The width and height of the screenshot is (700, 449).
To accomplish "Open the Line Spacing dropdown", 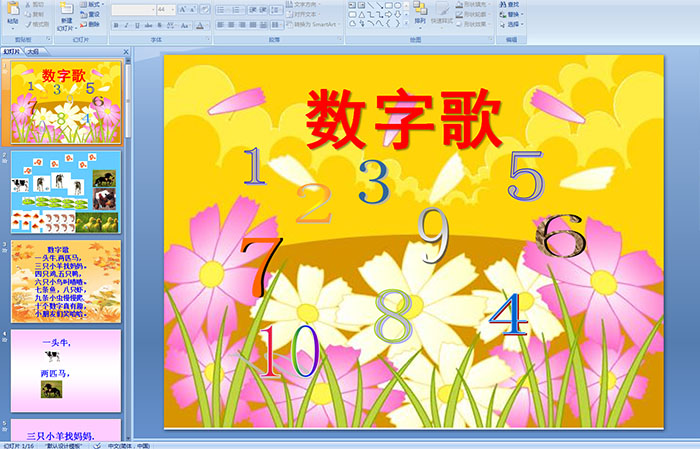I will [277, 9].
